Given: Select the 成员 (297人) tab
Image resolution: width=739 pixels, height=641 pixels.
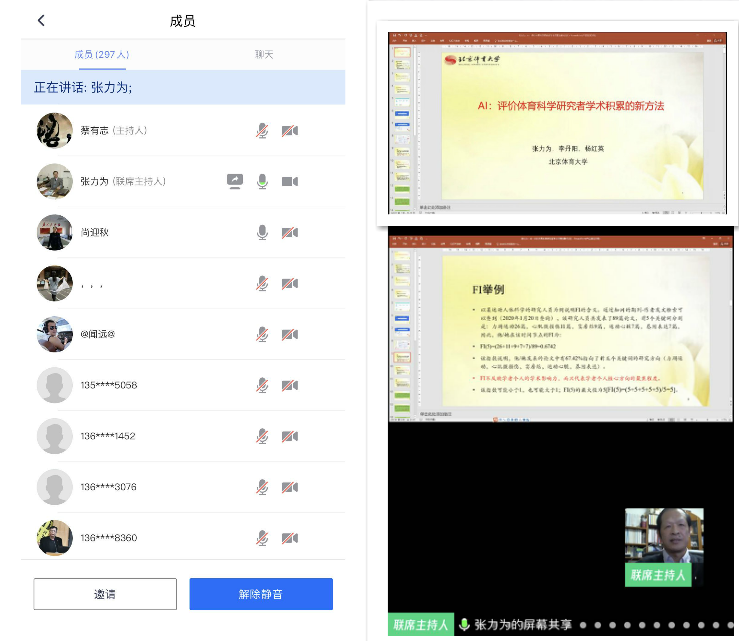Looking at the screenshot, I should click(101, 54).
